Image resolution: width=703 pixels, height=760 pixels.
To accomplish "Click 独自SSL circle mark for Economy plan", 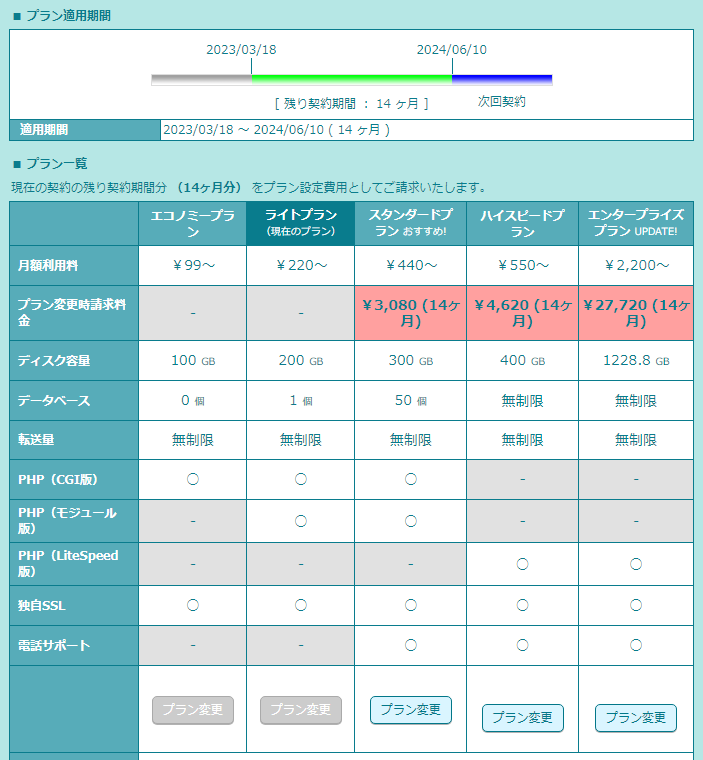I will (x=193, y=605).
